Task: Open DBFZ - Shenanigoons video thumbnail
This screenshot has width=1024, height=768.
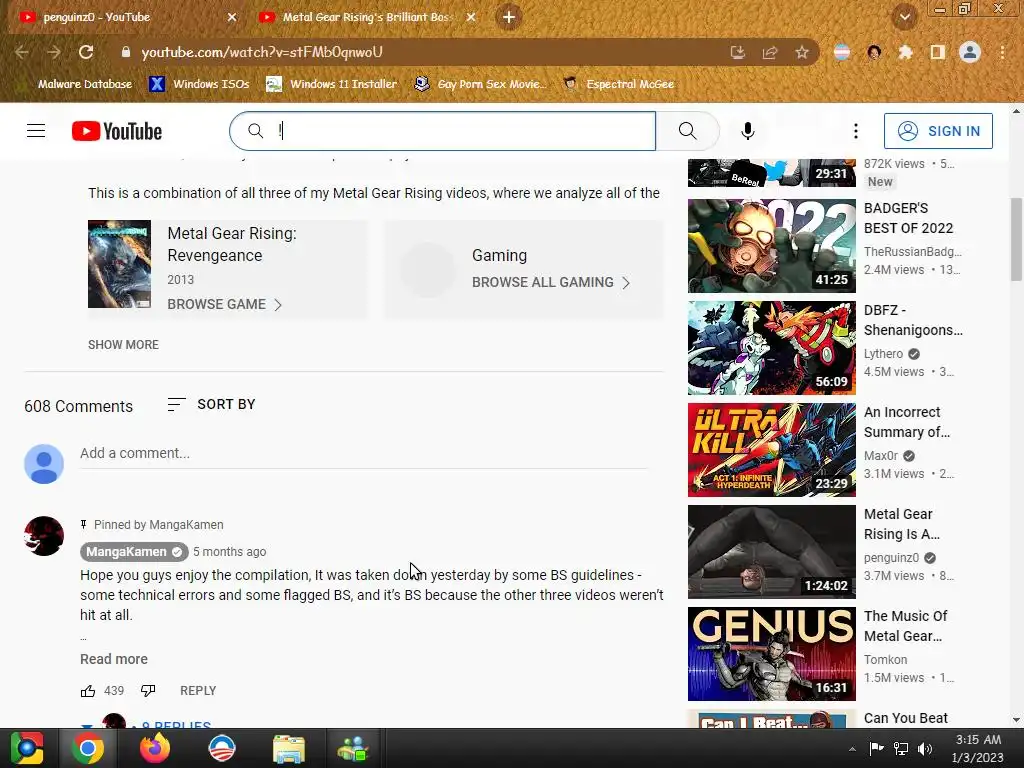Action: pos(771,348)
